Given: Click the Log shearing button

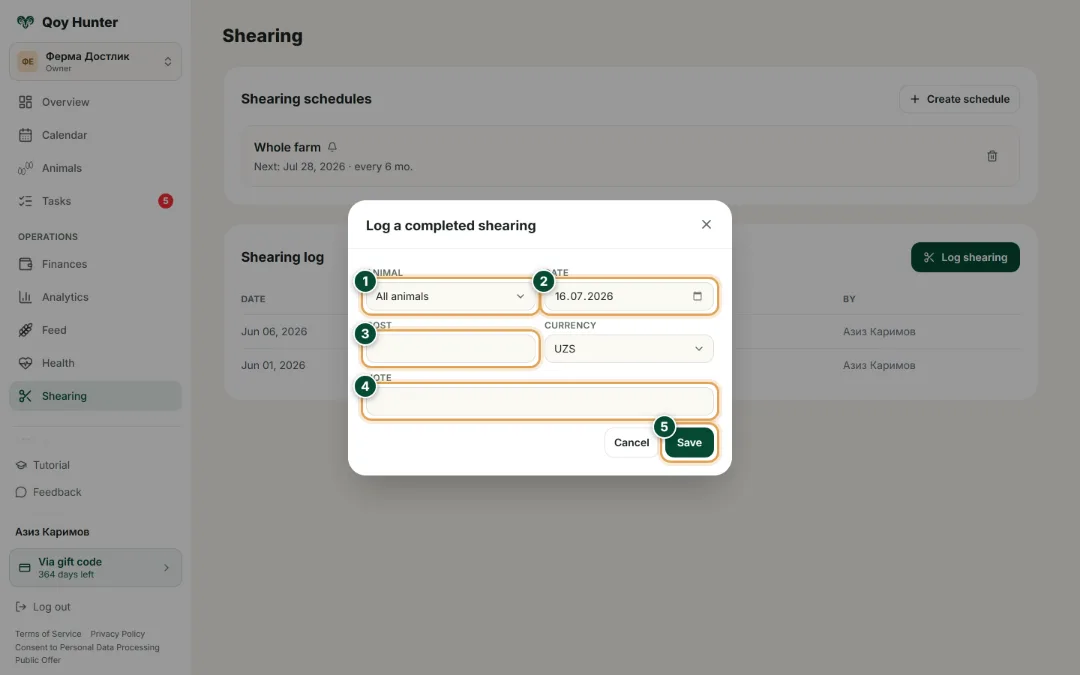Looking at the screenshot, I should (x=965, y=257).
